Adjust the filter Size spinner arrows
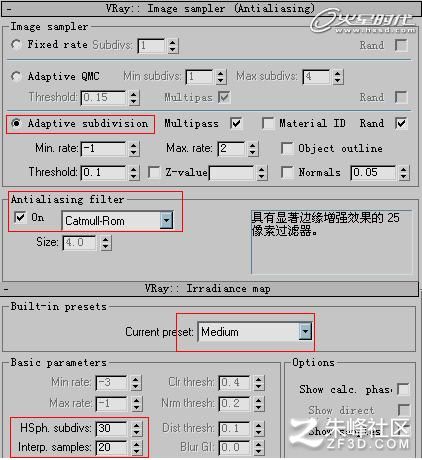The height and width of the screenshot is (460, 422). pyautogui.click(x=105, y=243)
